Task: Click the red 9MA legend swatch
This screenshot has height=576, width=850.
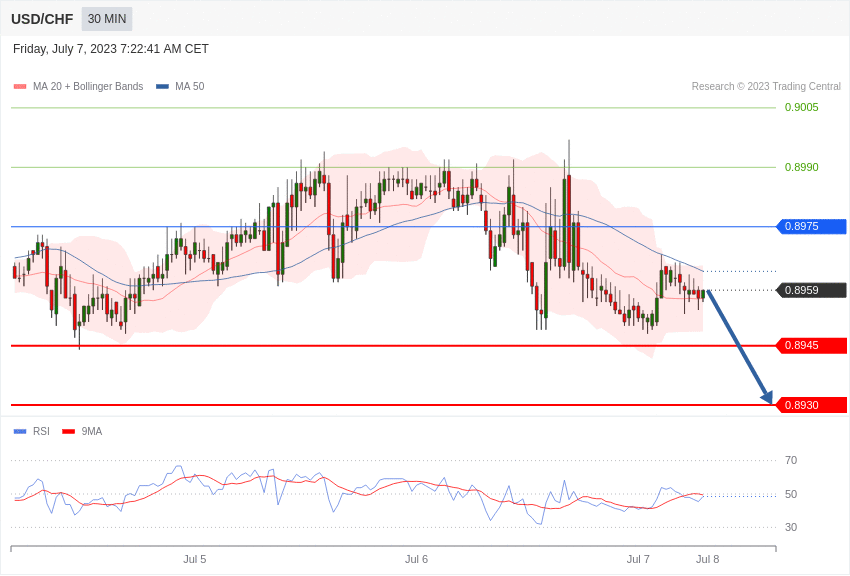Action: point(68,431)
